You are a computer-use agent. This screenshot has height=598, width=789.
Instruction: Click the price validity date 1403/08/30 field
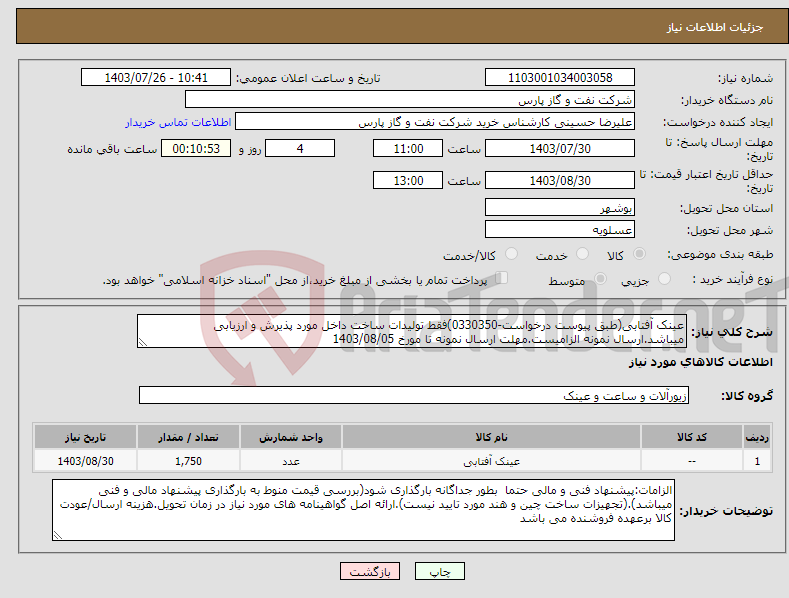click(x=560, y=180)
